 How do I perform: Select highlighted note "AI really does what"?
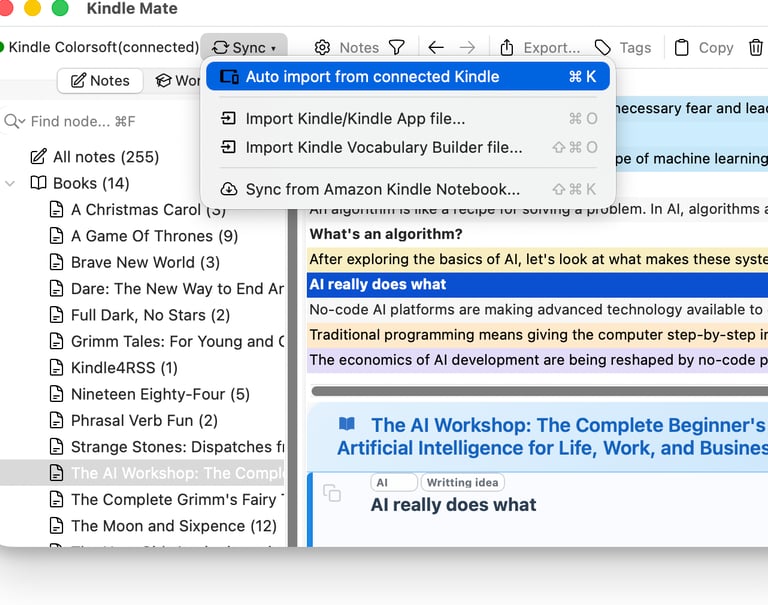tap(537, 285)
